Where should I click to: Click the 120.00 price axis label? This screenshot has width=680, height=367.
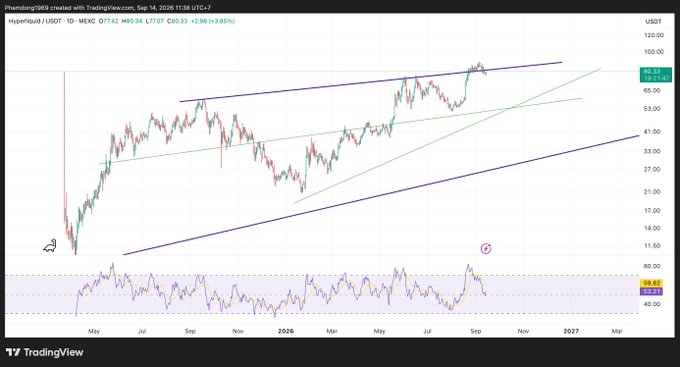[x=654, y=35]
